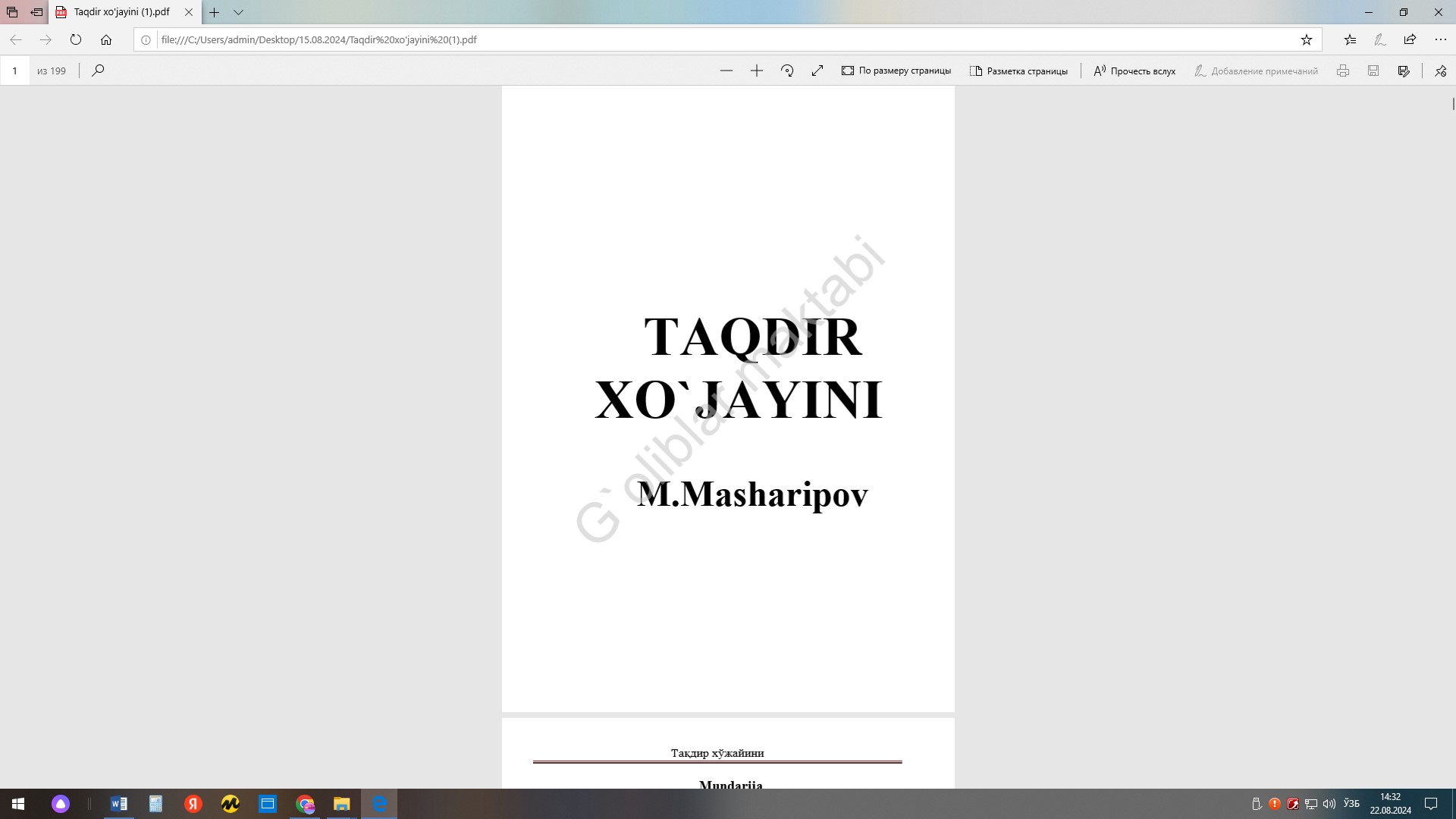Share this page
Screen dimensions: 1456x819
click(x=1410, y=39)
